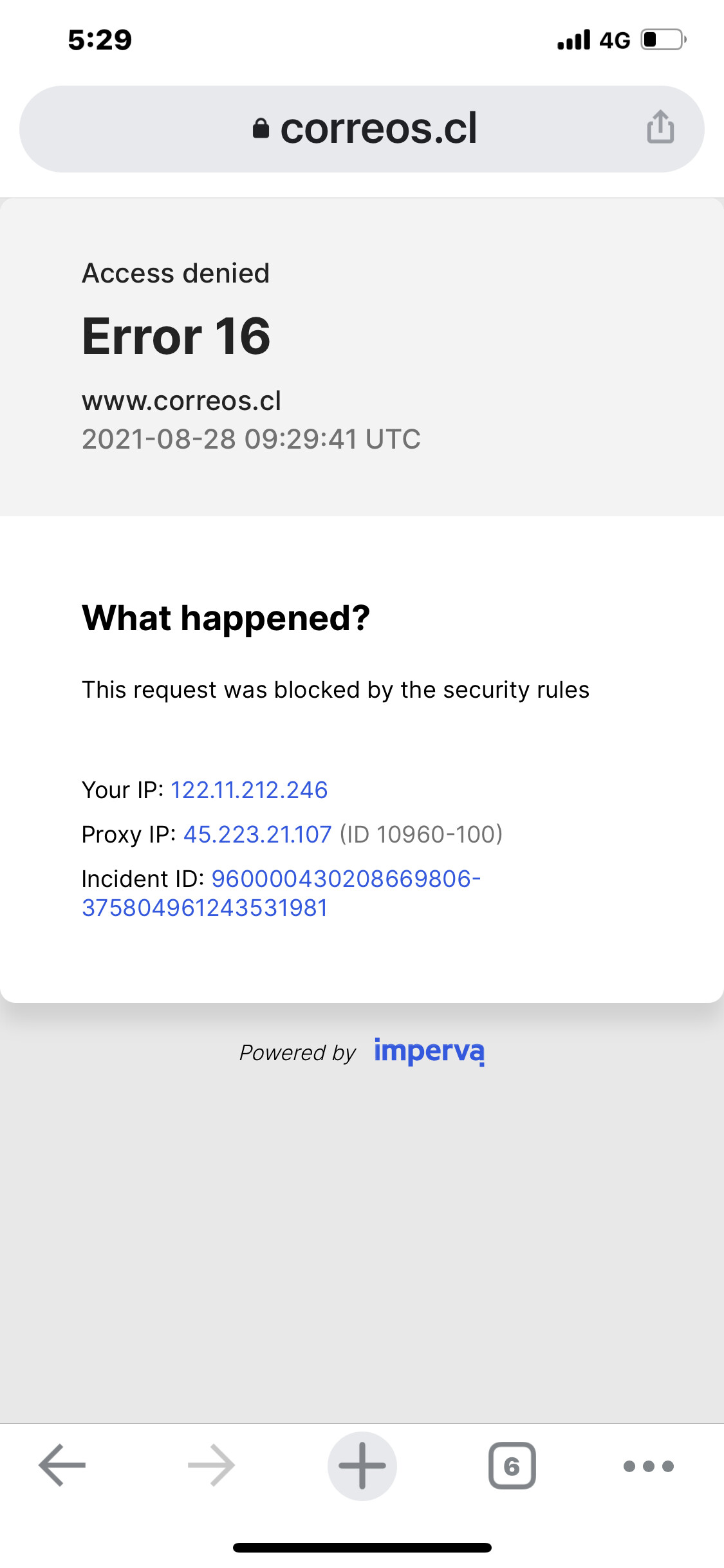
Task: Open the three-dot browser menu
Action: pos(649,1466)
